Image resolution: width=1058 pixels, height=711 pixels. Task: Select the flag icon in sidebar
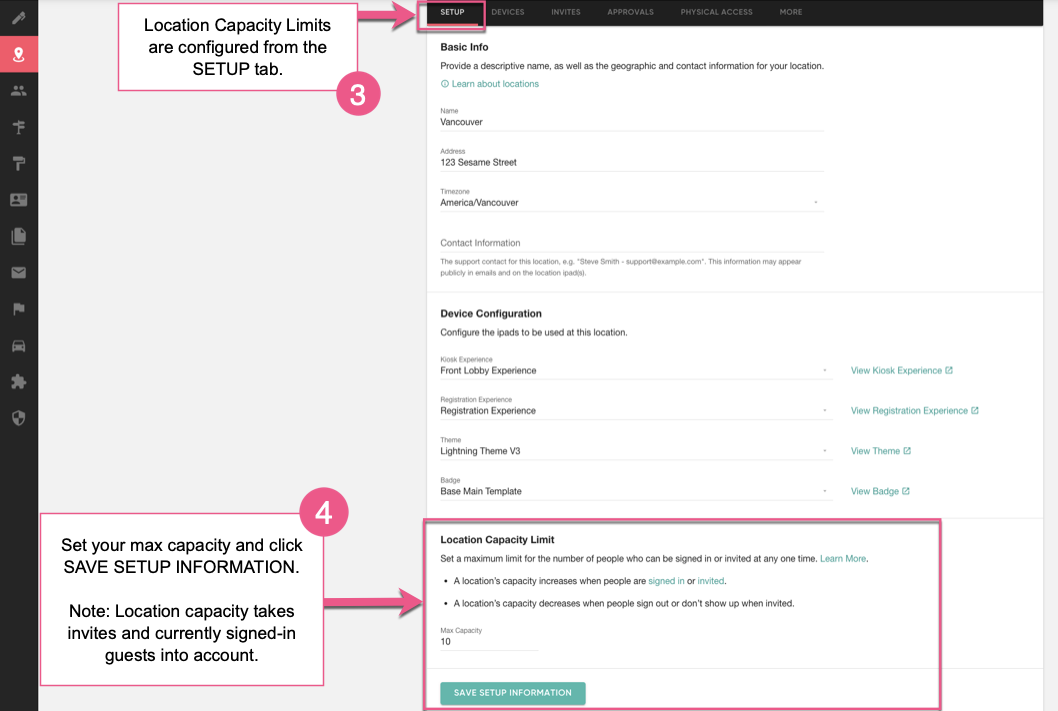click(18, 309)
